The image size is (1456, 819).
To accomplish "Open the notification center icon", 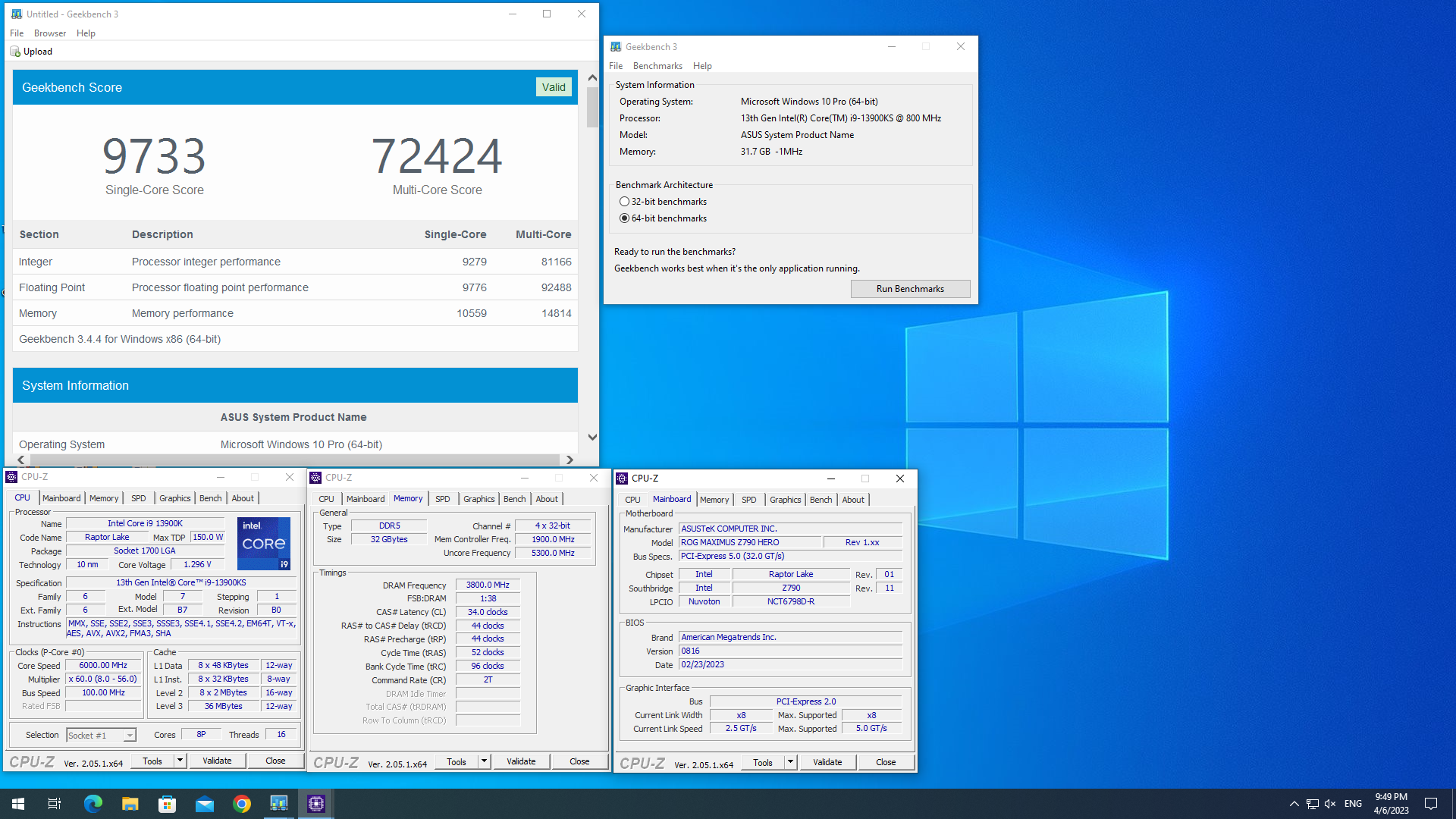I will coord(1431,804).
